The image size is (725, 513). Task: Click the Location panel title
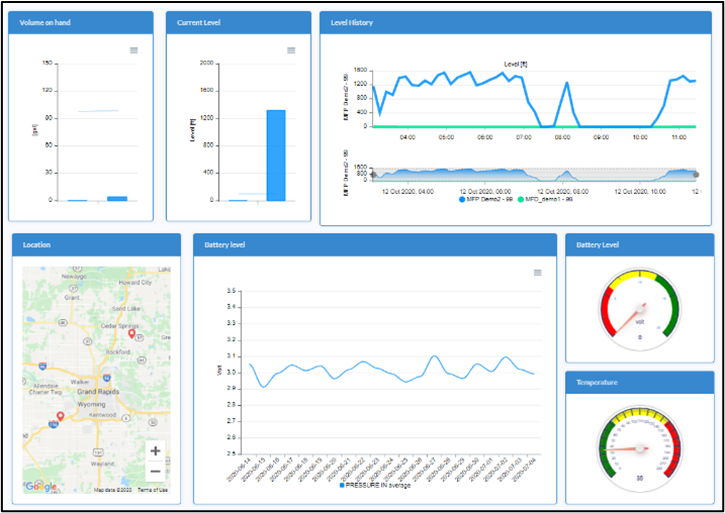(36, 244)
